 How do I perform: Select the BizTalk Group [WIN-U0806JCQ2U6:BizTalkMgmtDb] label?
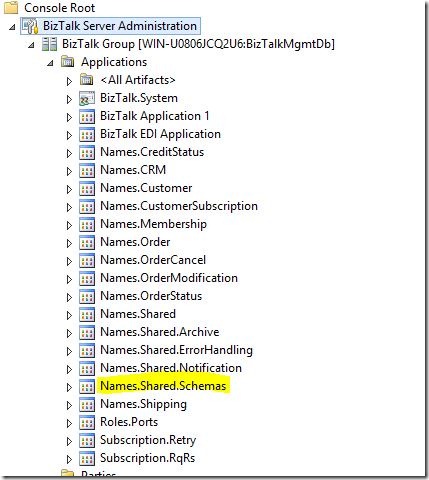click(198, 44)
